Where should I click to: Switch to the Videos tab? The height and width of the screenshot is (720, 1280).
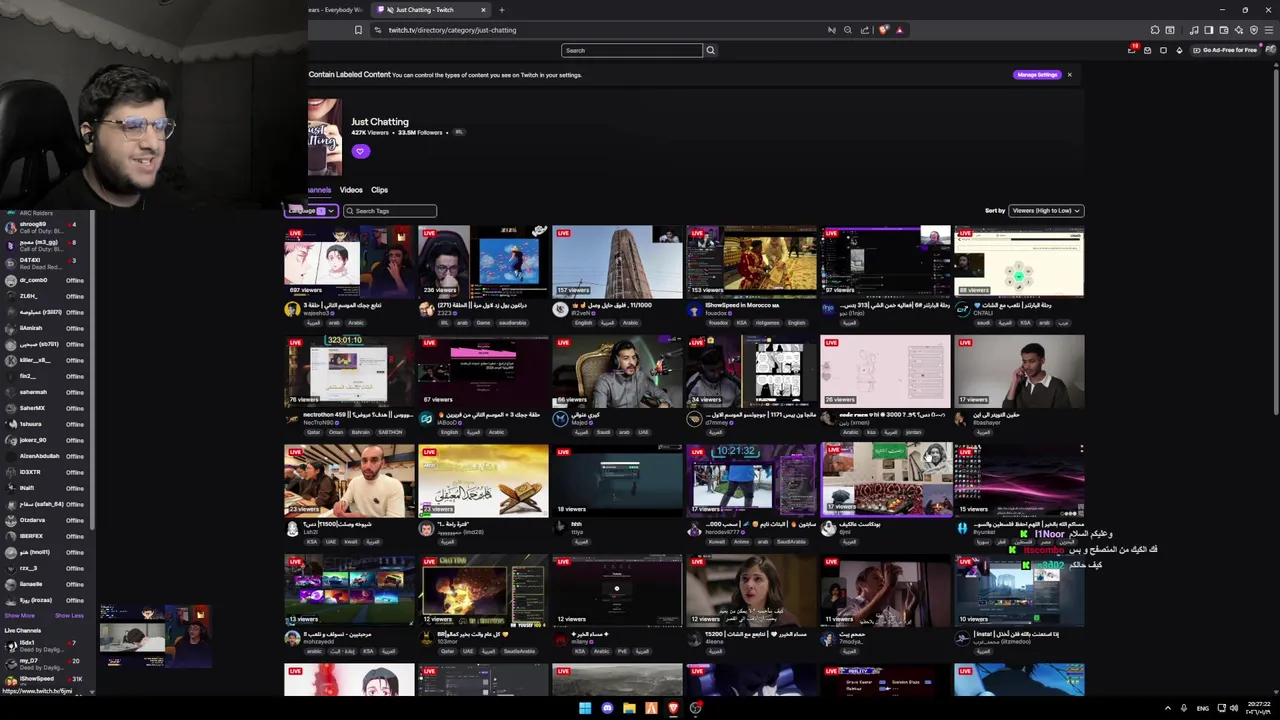coord(351,190)
